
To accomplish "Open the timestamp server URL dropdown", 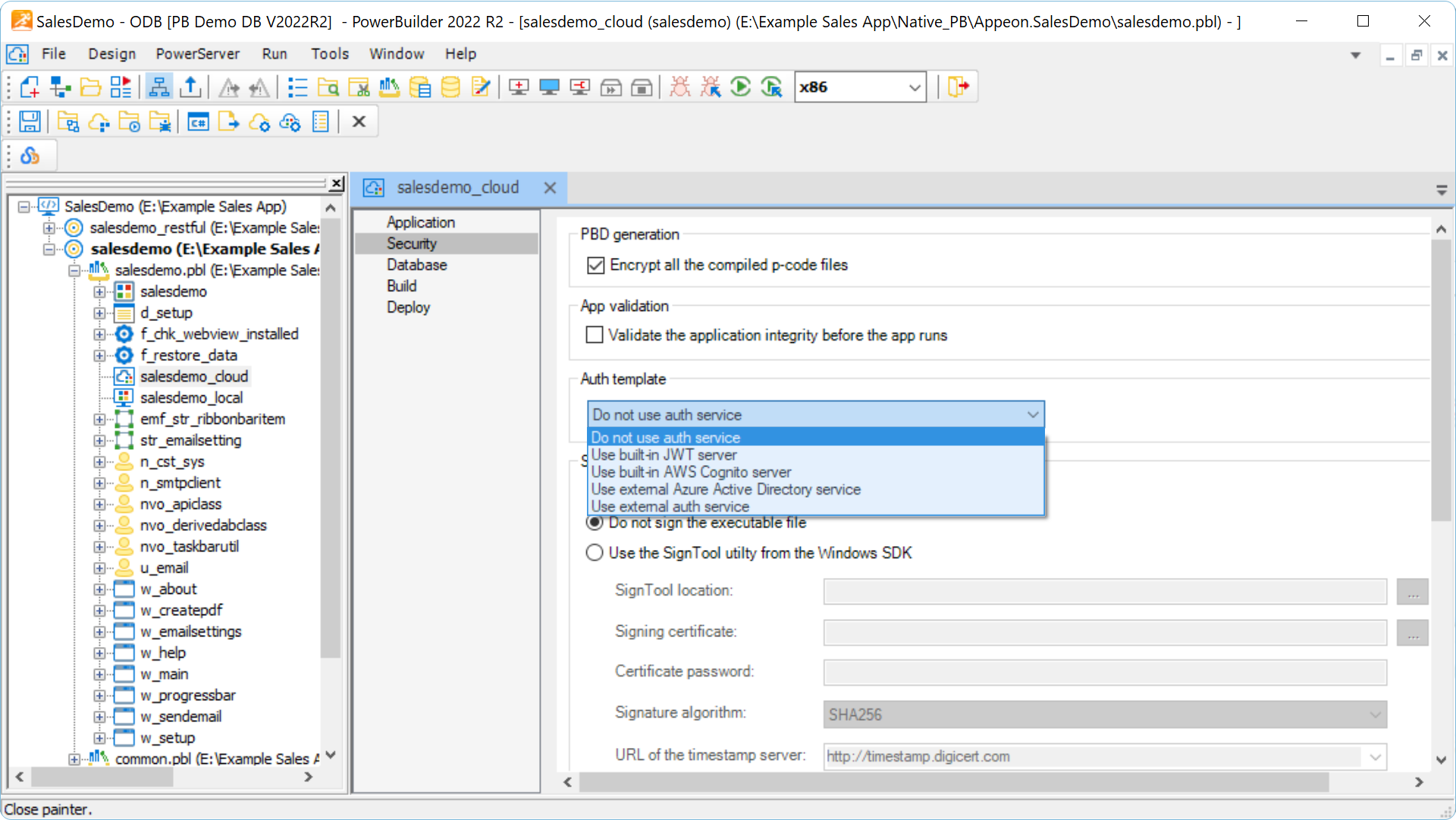I will (1375, 757).
